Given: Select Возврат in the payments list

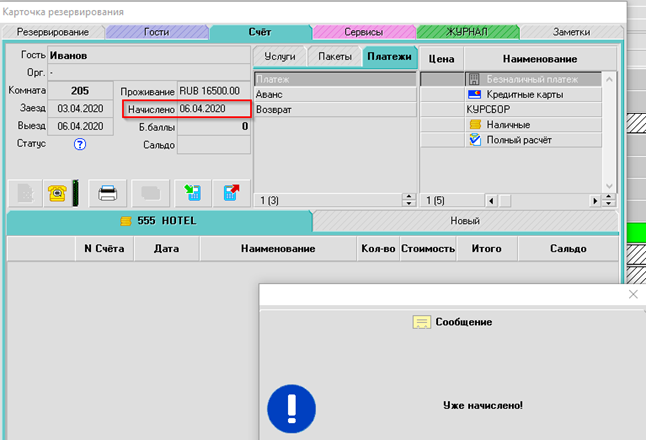Looking at the screenshot, I should [x=333, y=109].
